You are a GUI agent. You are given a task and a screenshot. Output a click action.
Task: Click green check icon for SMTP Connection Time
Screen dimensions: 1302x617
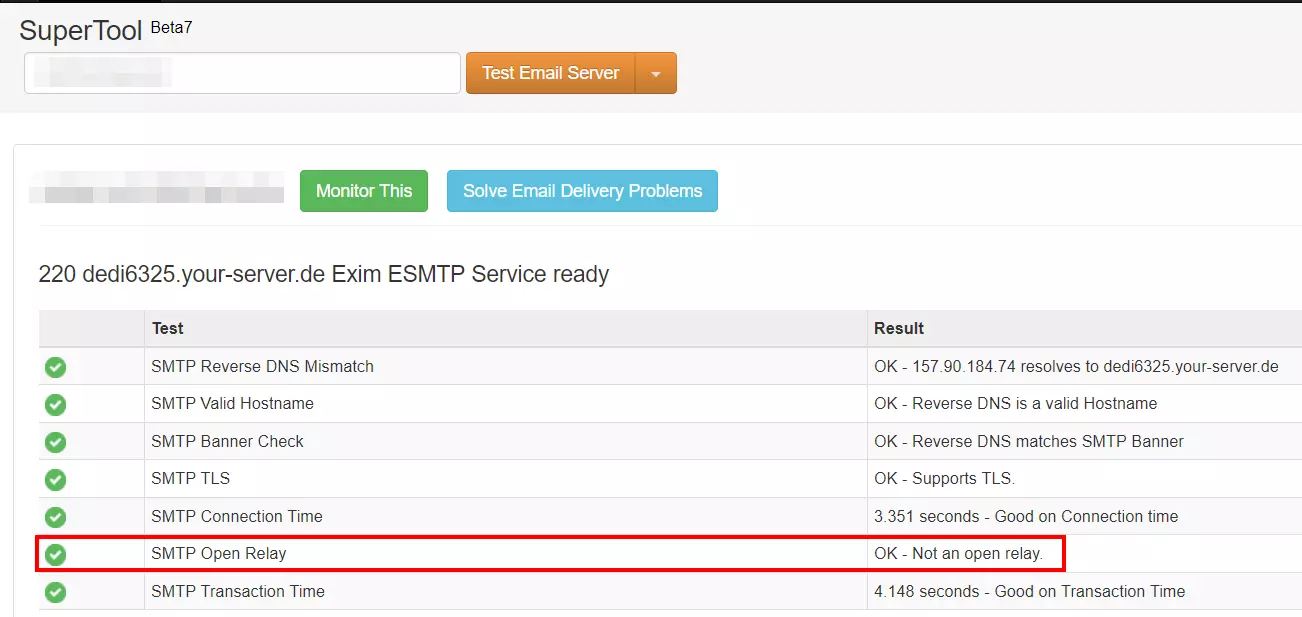pyautogui.click(x=55, y=517)
